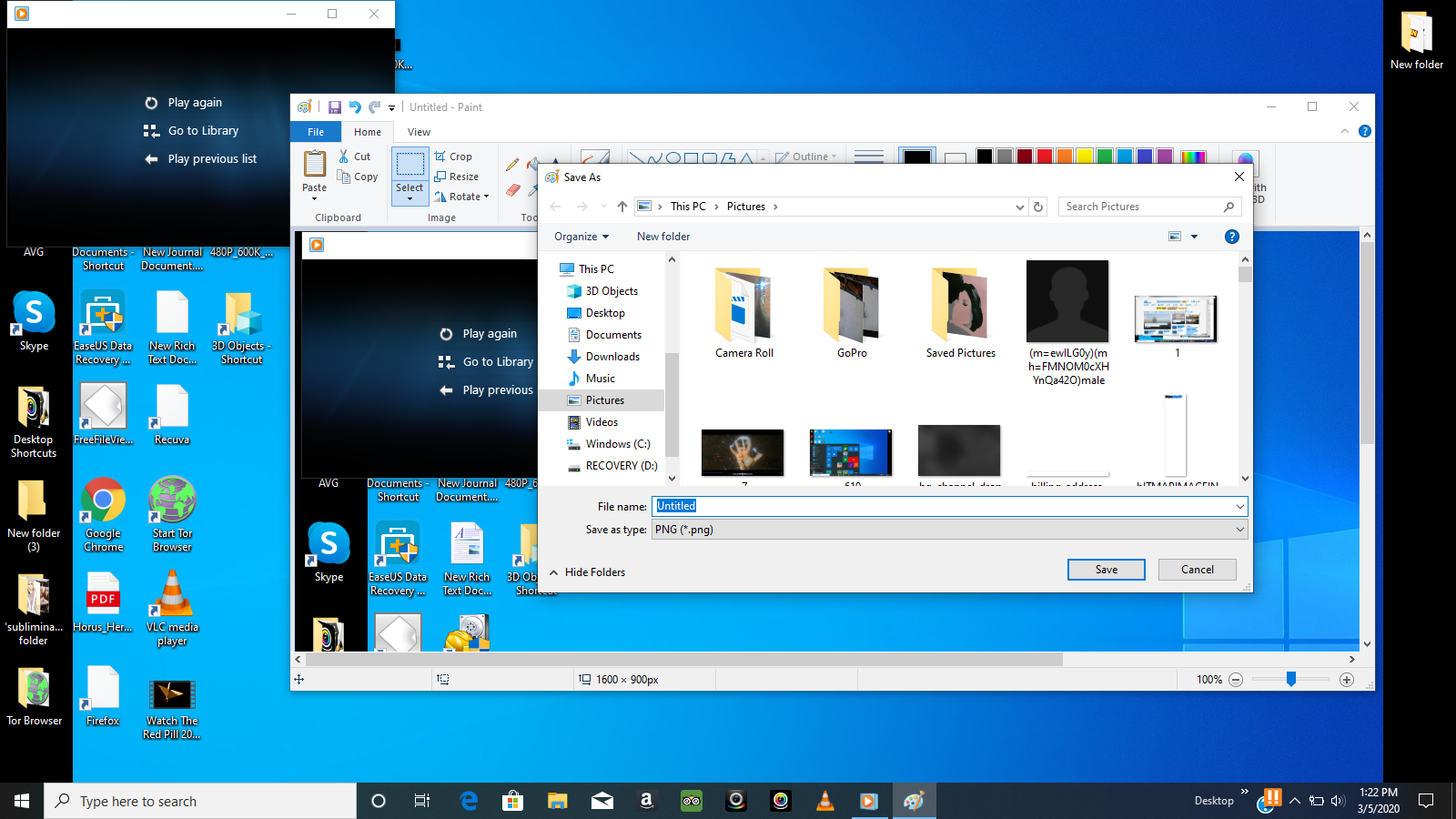Screen dimensions: 1456x819
Task: Open Customize Quick Access Toolbar arrow in Paint
Action: click(392, 107)
